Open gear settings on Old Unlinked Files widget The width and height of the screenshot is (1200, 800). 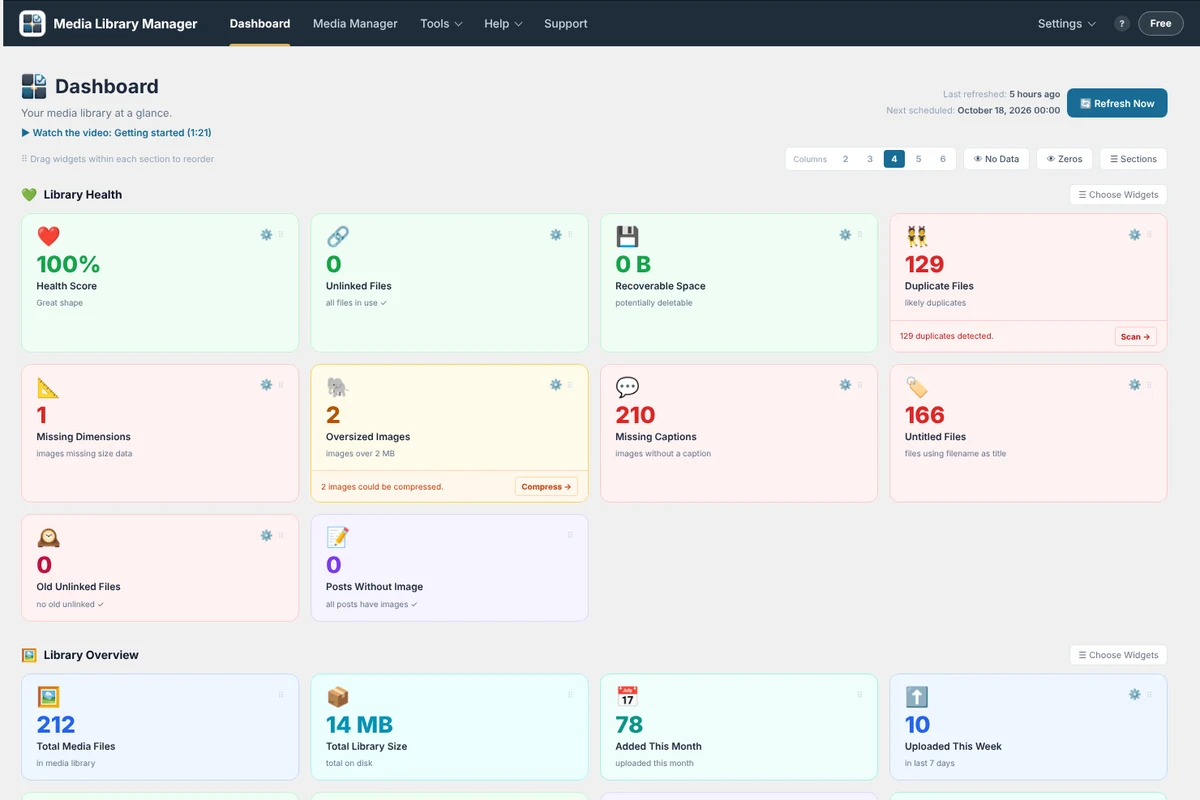266,535
